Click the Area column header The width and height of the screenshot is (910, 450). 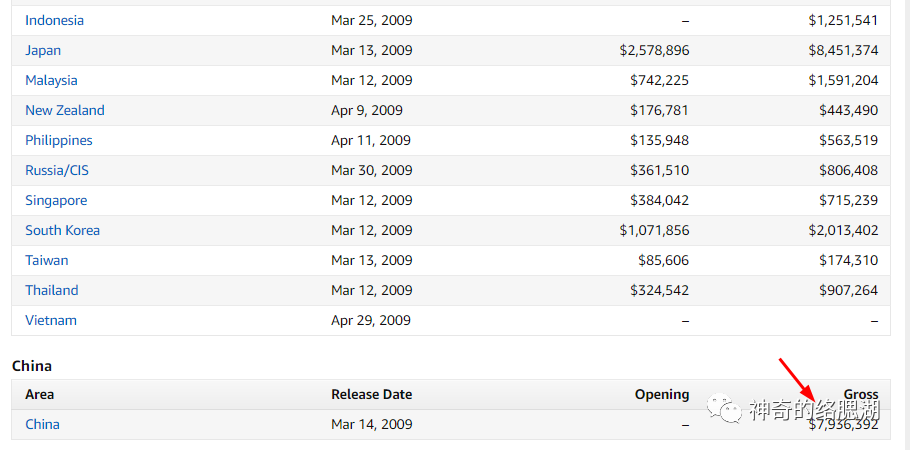(39, 395)
